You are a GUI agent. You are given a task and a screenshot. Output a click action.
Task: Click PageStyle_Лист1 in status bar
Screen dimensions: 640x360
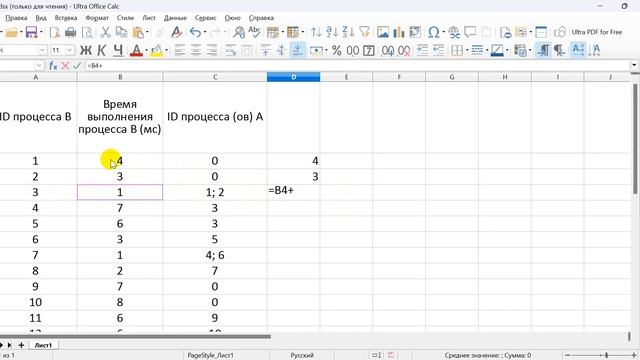(x=210, y=356)
